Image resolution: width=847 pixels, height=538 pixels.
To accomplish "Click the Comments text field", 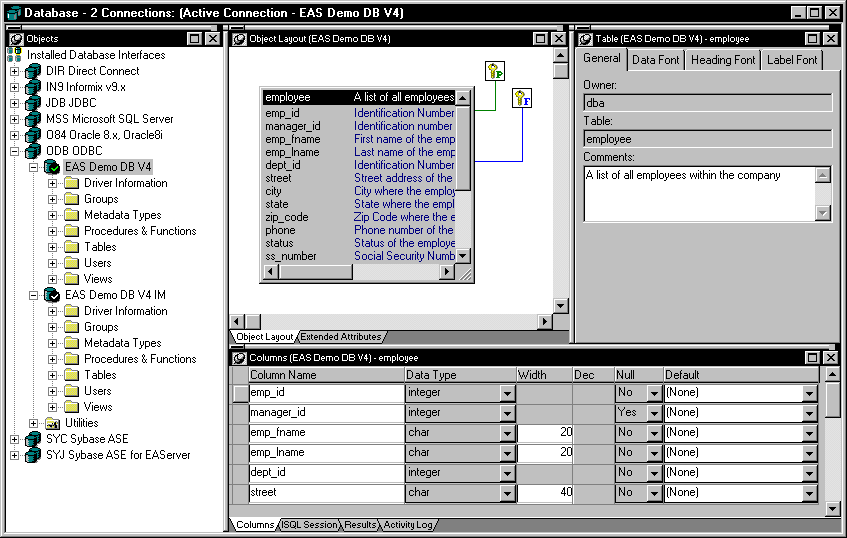I will (700, 194).
